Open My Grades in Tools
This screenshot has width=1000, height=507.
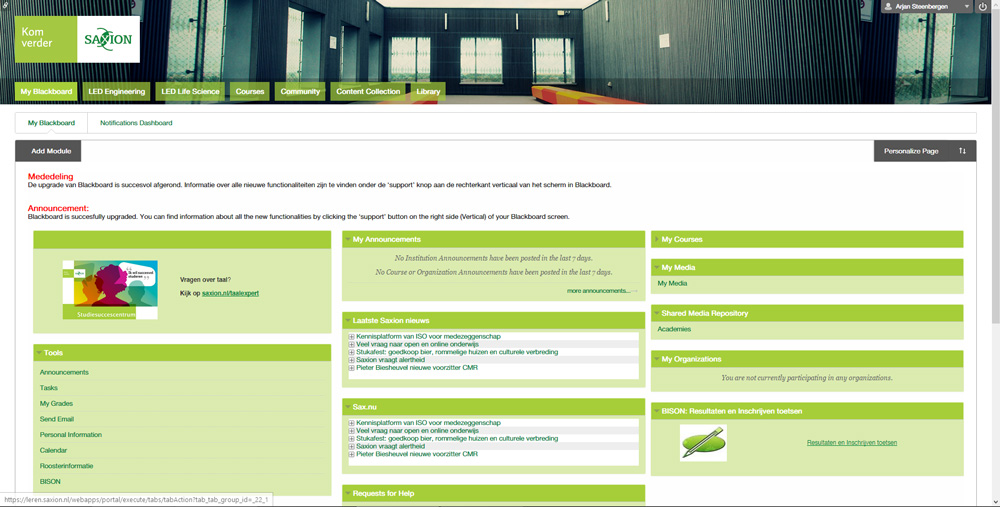pyautogui.click(x=56, y=404)
